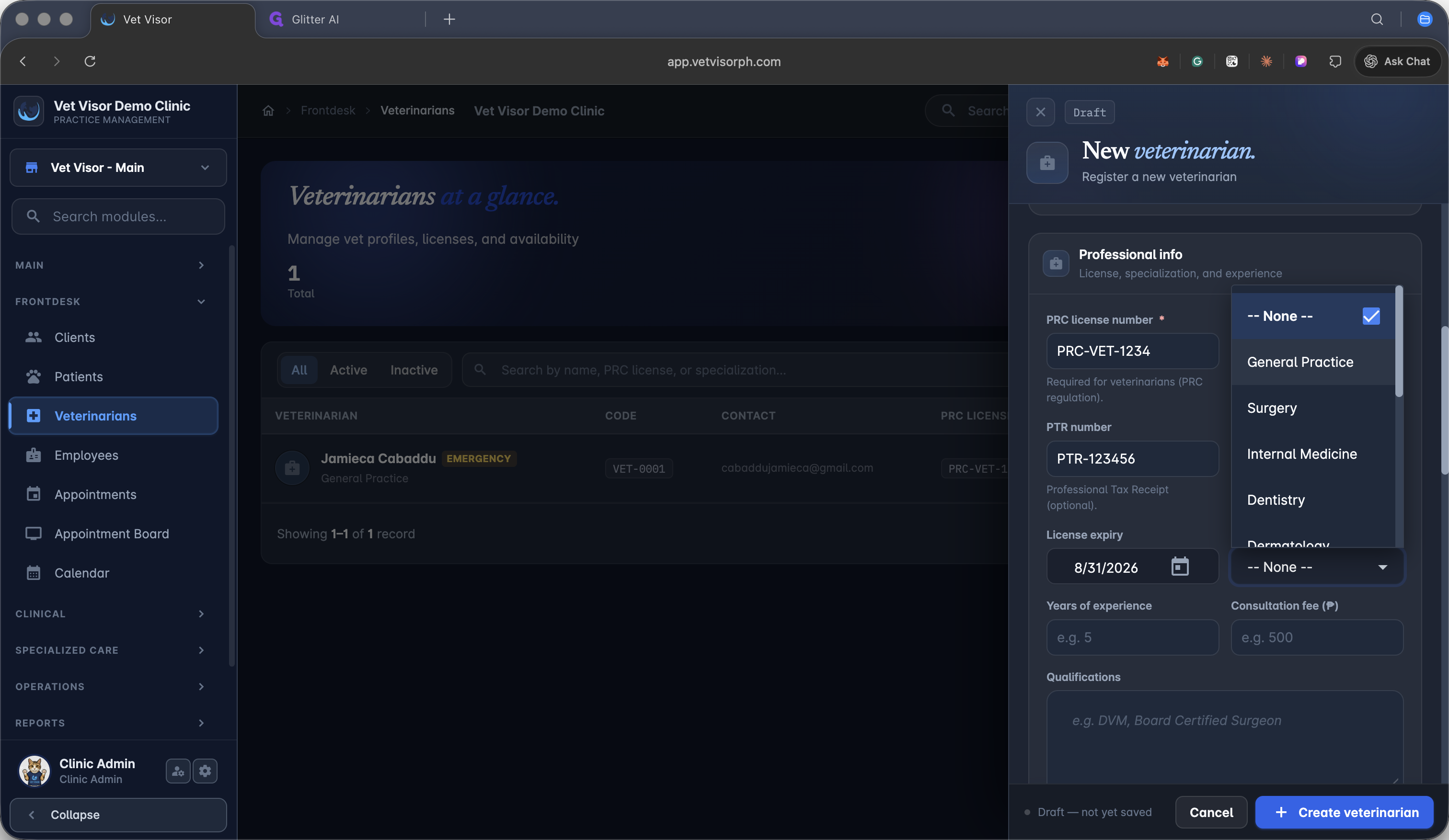
Task: Choose Dentistry specialization
Action: (x=1313, y=499)
